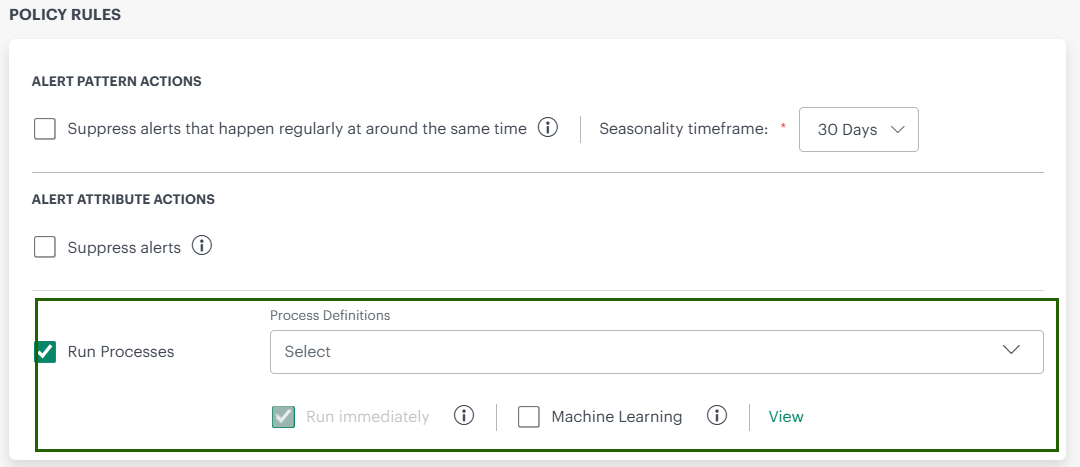Click chevron arrow of Process Definitions field
Viewport: 1080px width, 467px height.
pos(1011,351)
